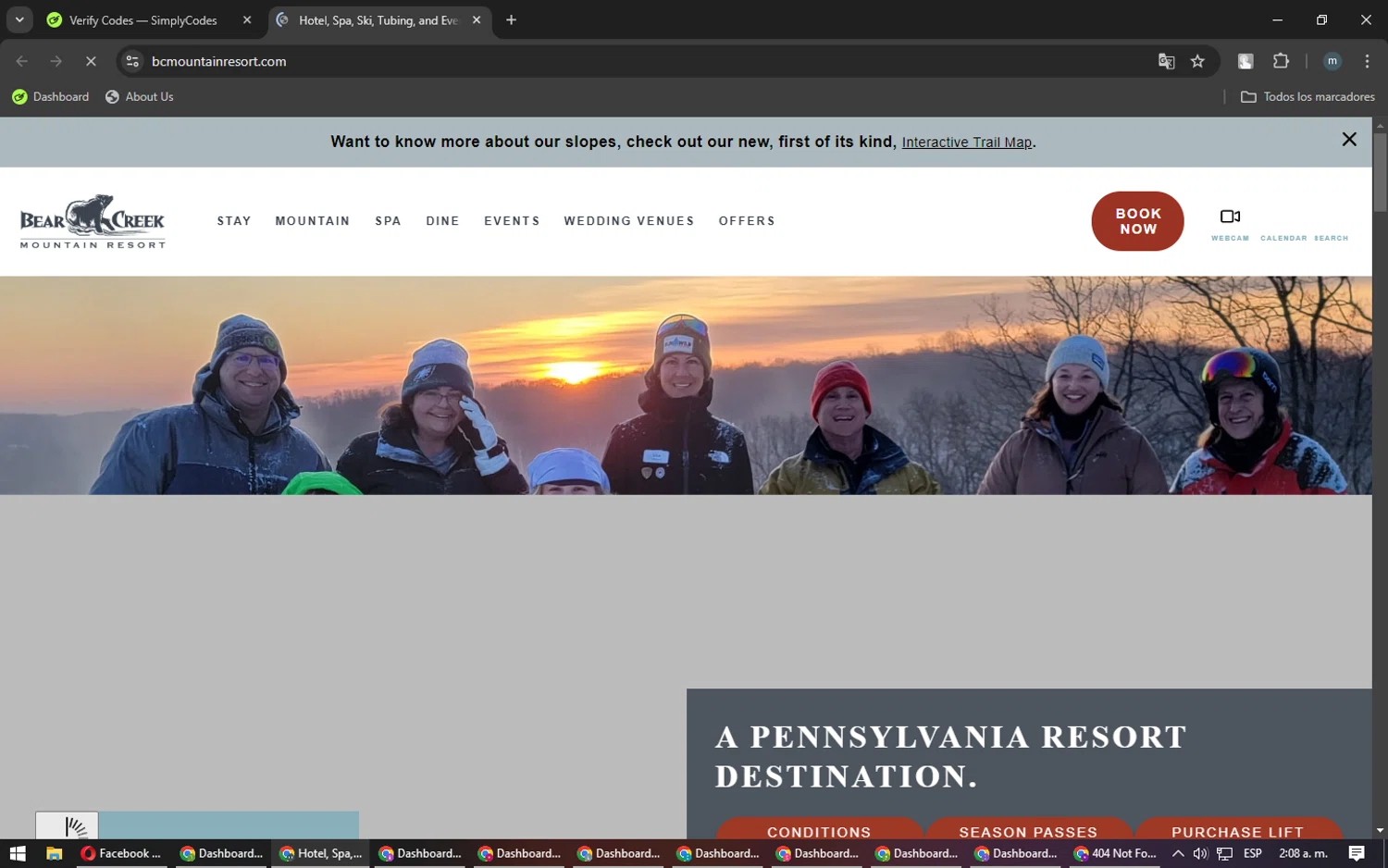Bookmark this page with the star

1197,61
